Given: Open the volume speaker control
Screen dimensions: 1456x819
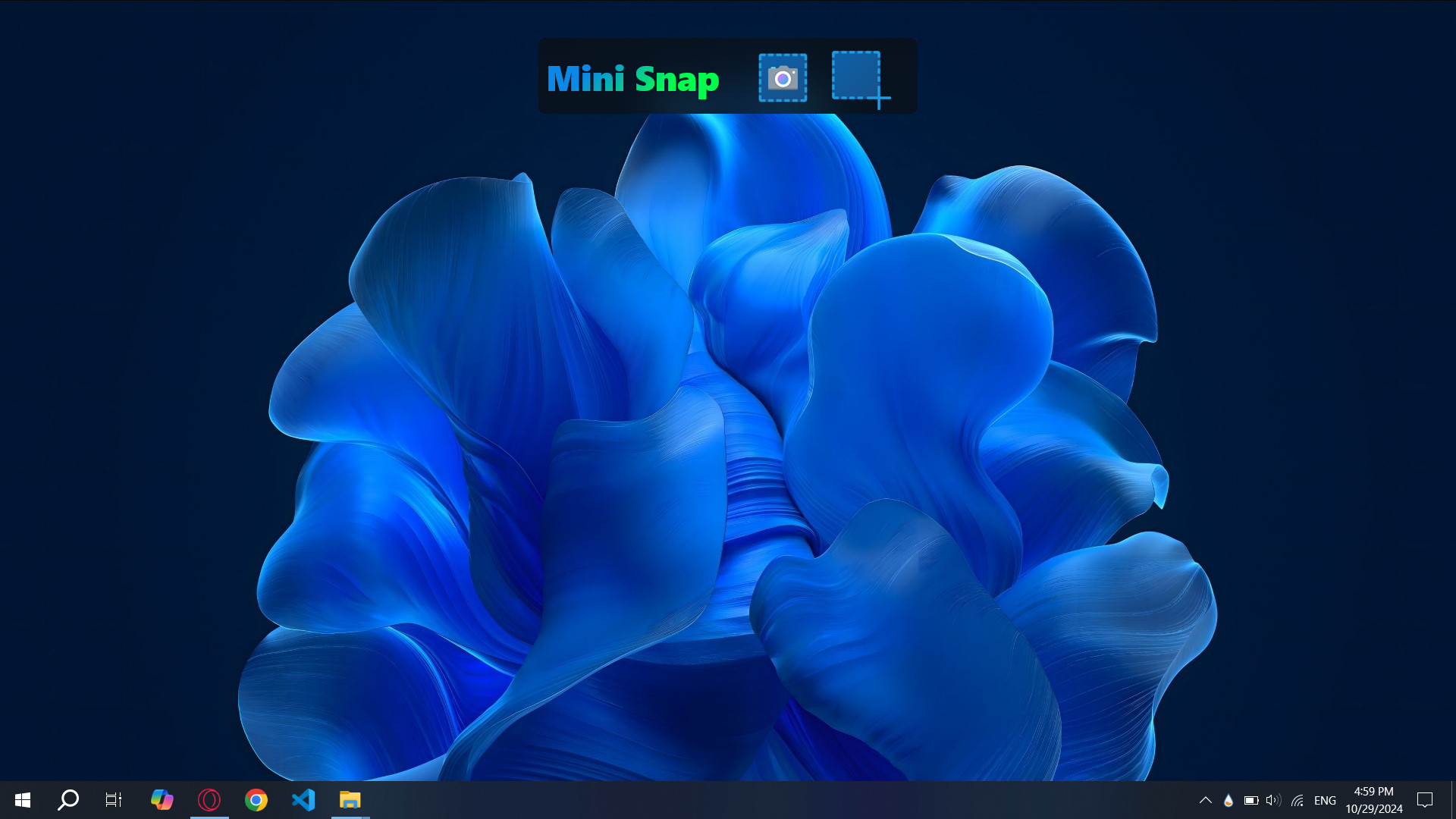Looking at the screenshot, I should pos(1273,800).
